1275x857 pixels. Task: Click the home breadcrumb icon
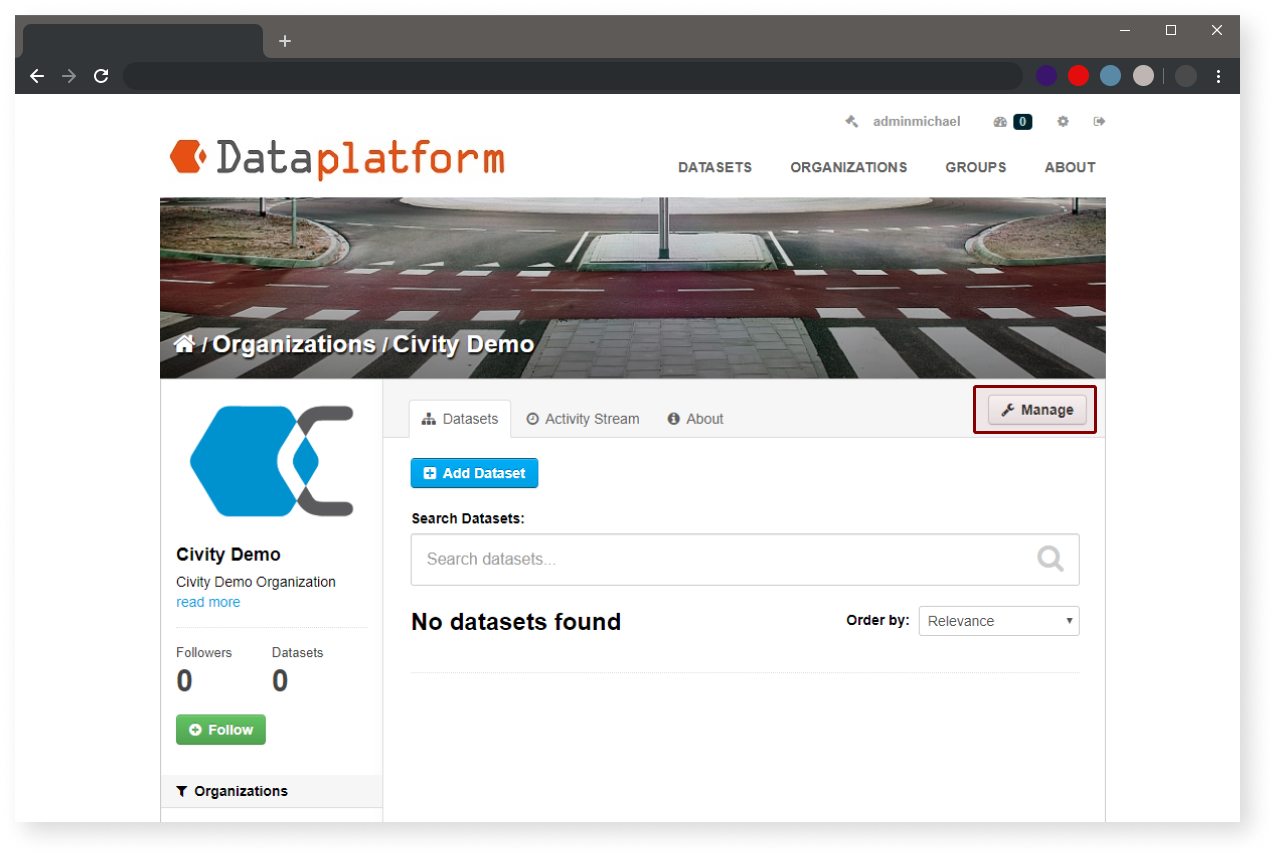coord(184,344)
